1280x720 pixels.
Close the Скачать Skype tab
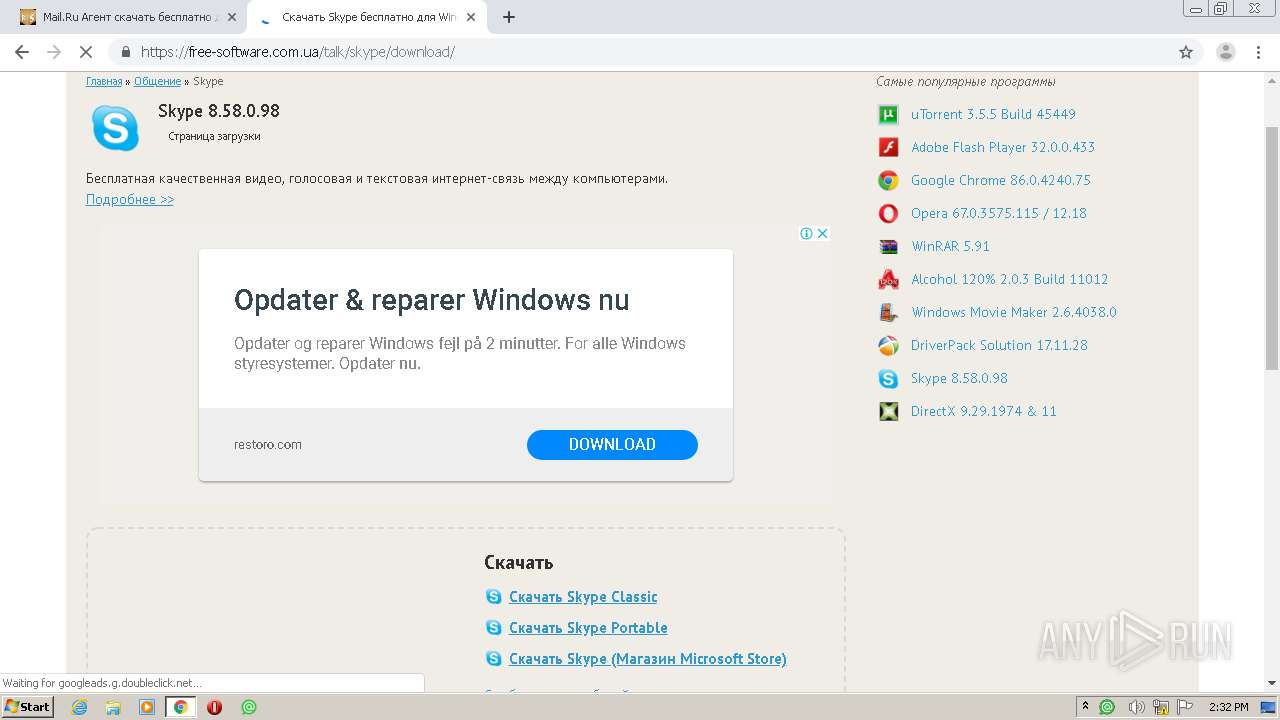(x=470, y=17)
